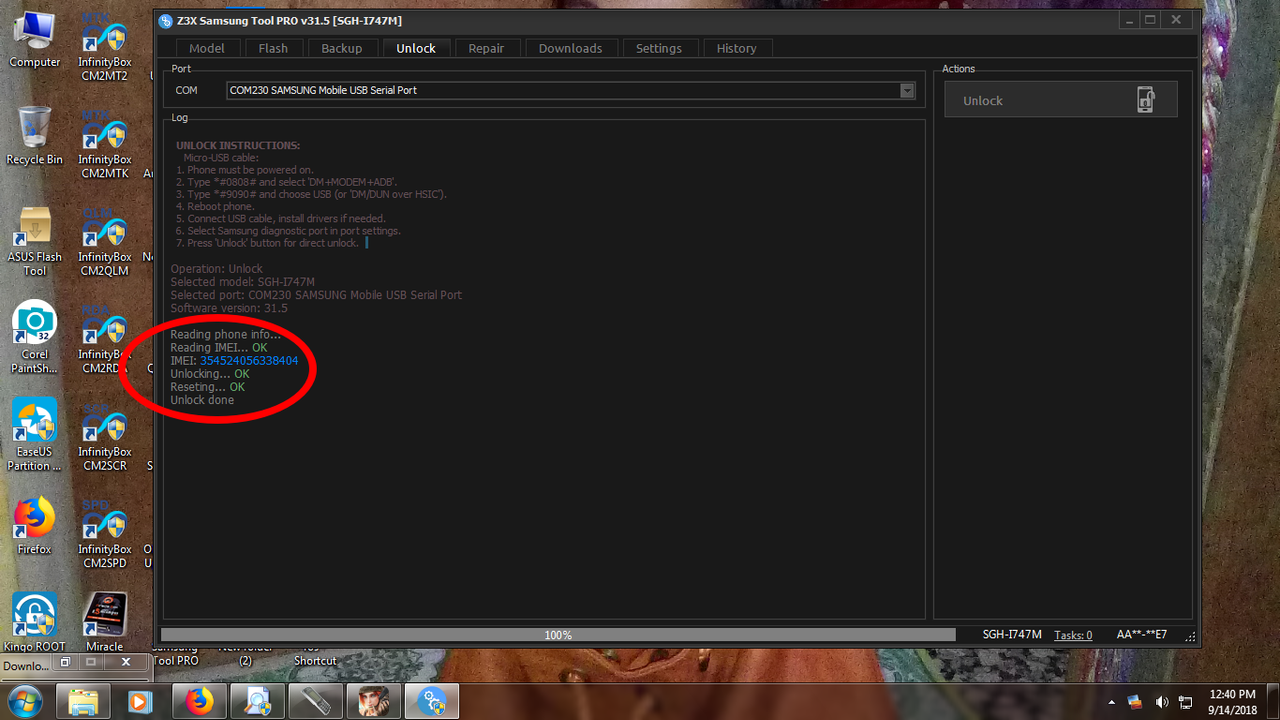Viewport: 1280px width, 720px height.
Task: Select the Z3X Samsung Tool taskbar icon
Action: (431, 701)
